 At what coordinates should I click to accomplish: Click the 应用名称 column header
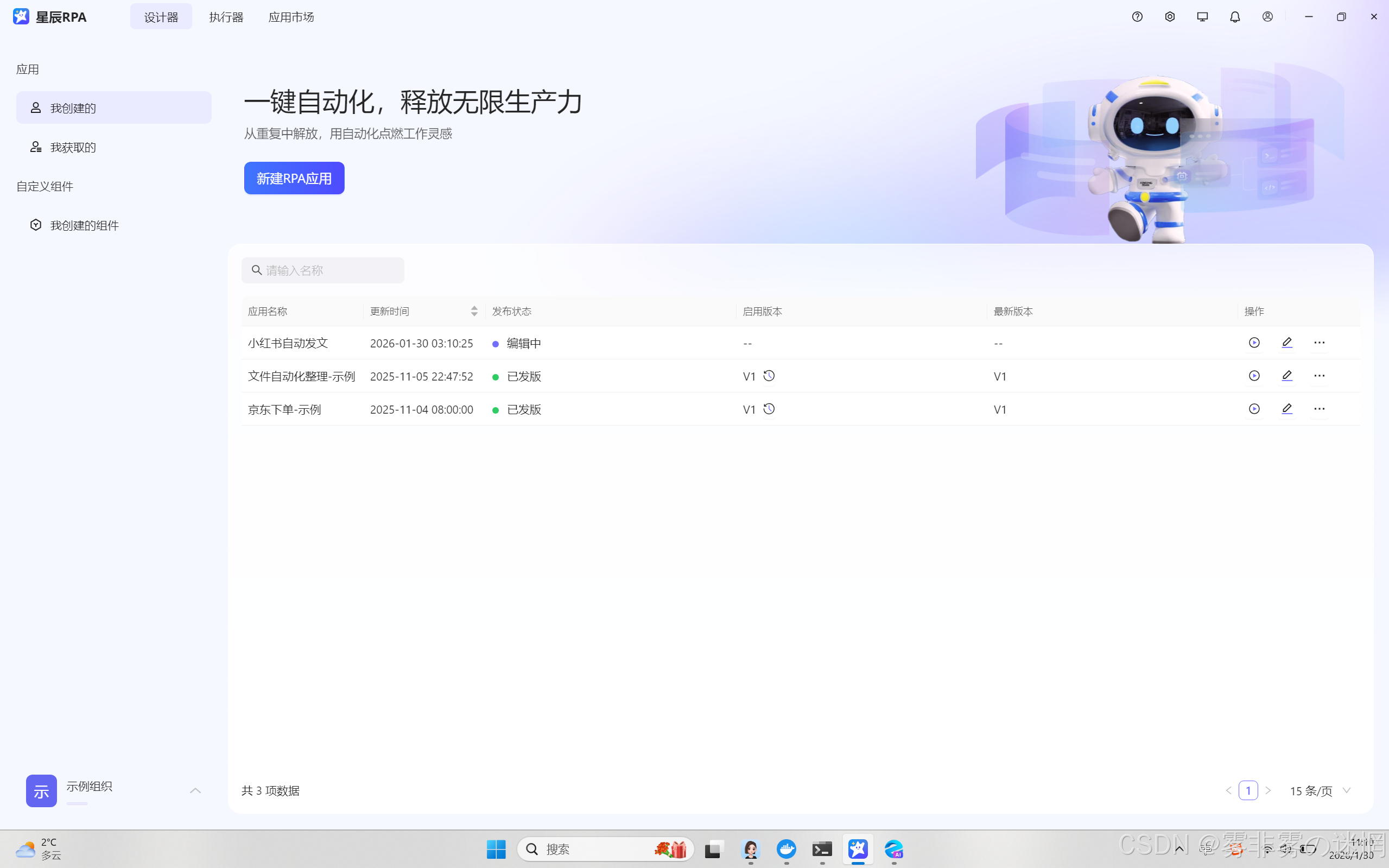point(268,311)
